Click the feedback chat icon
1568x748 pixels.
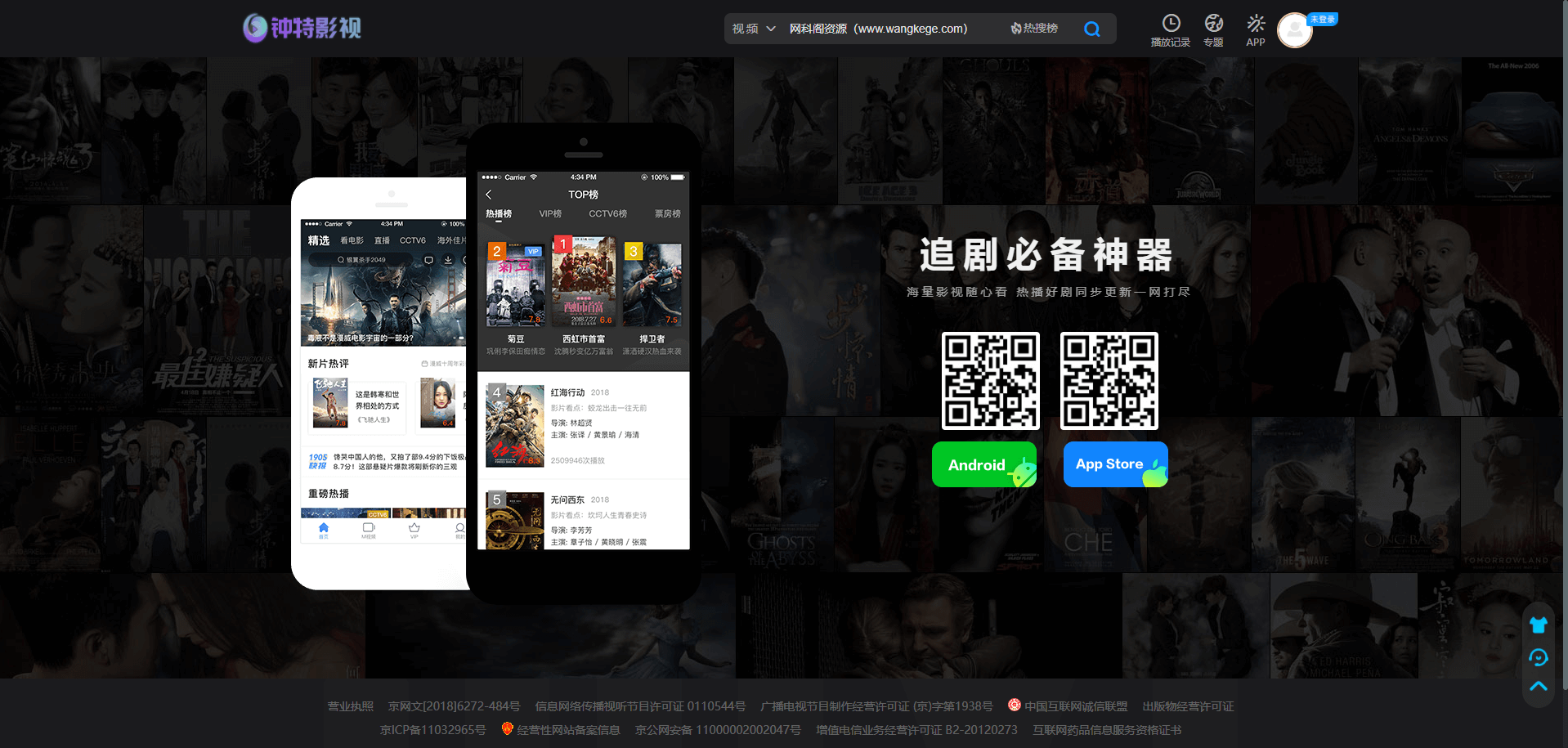(1538, 657)
